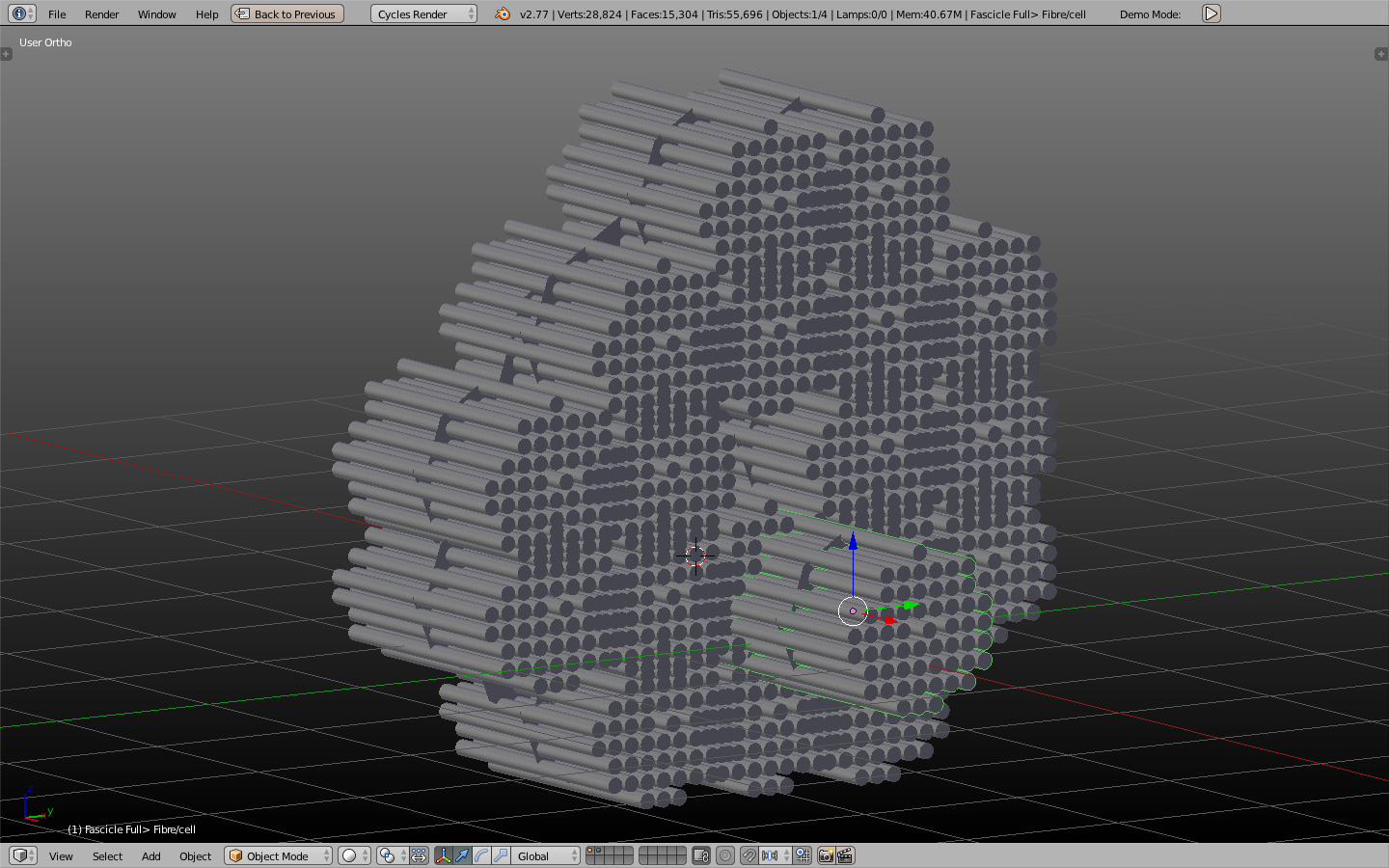Click the 'Lamps:0/0' statistic

click(861, 14)
